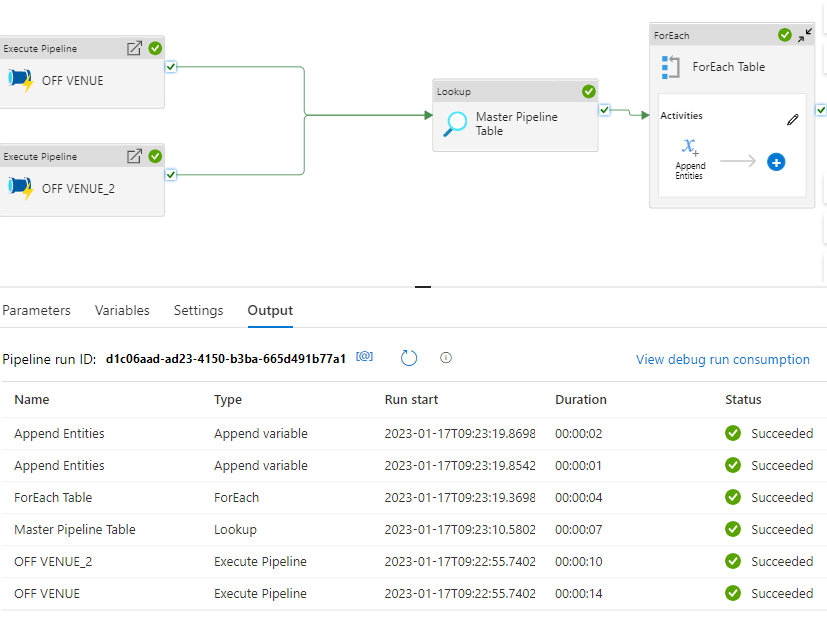Click the Master Pipeline Table Lookup icon
Screen dimensions: 827x617
457,124
